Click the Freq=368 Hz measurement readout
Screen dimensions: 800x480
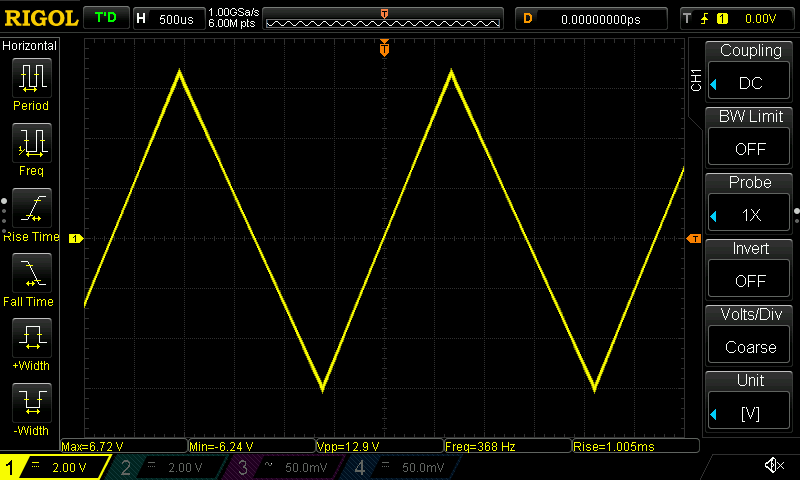pyautogui.click(x=508, y=446)
